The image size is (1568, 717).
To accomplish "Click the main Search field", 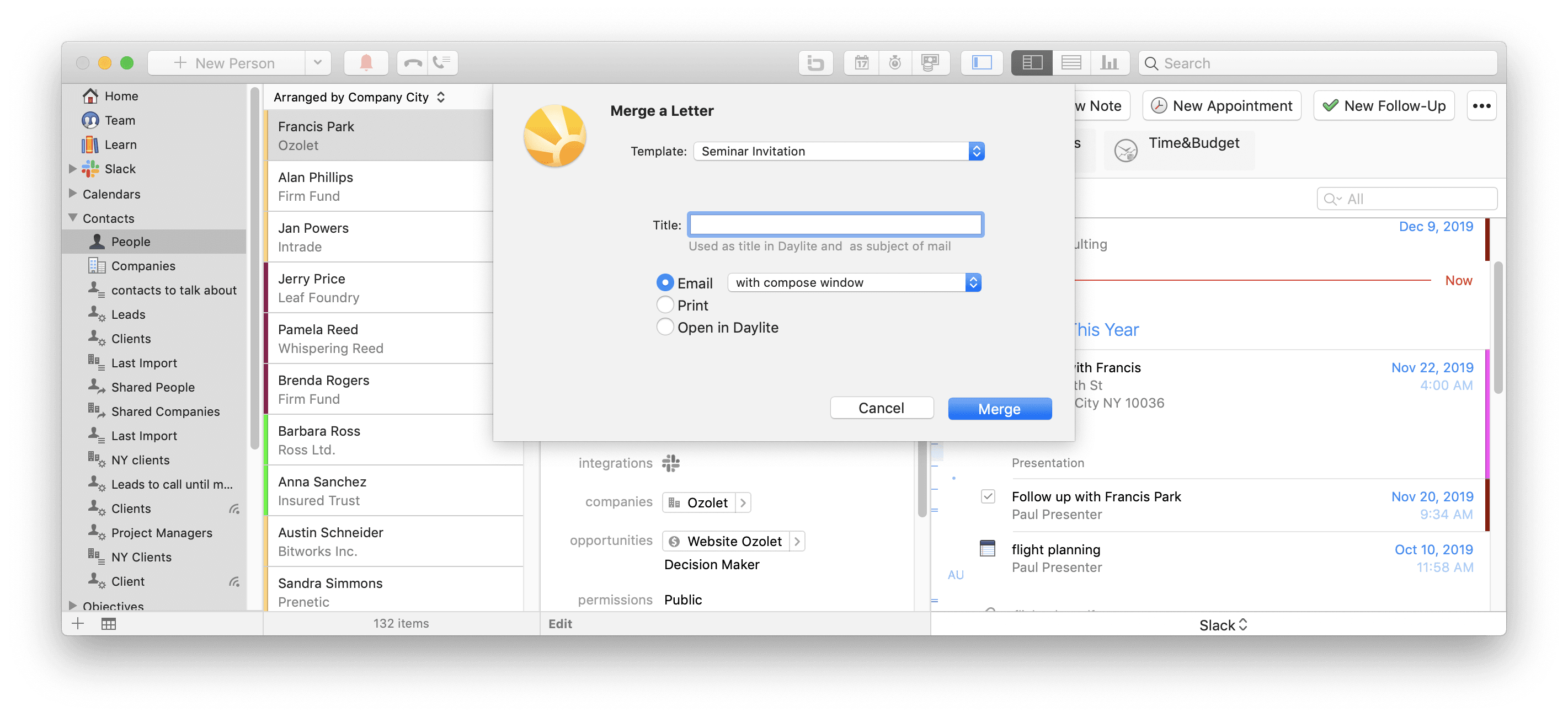I will [x=1318, y=63].
